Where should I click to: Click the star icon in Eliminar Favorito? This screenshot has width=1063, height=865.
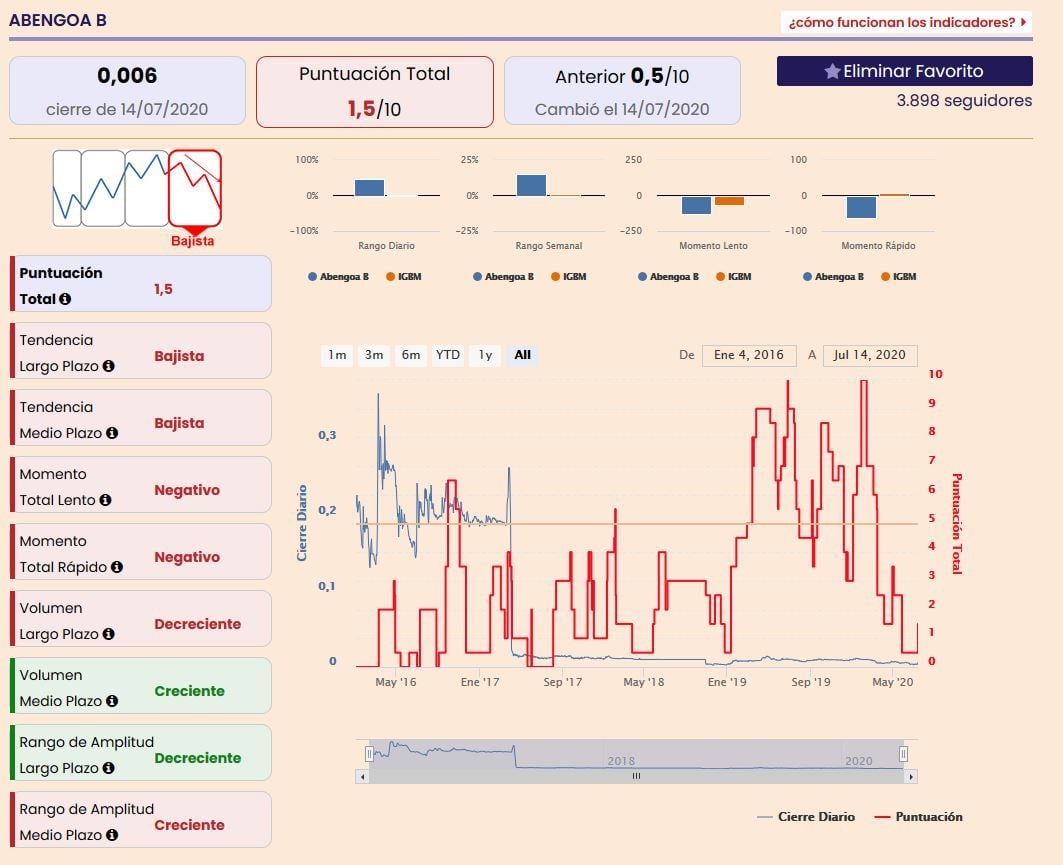coord(833,71)
